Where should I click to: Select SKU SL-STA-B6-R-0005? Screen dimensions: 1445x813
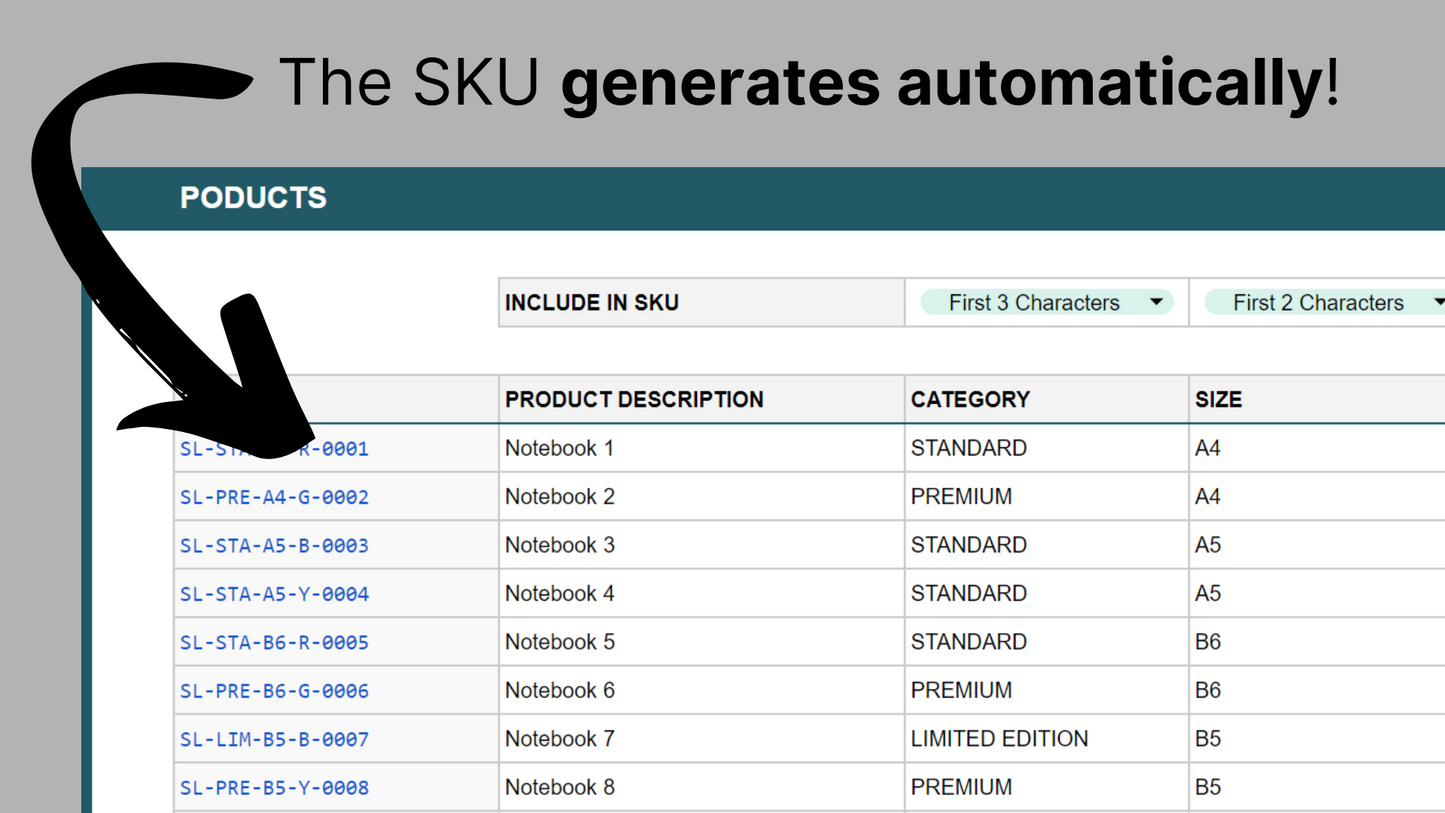(x=274, y=642)
